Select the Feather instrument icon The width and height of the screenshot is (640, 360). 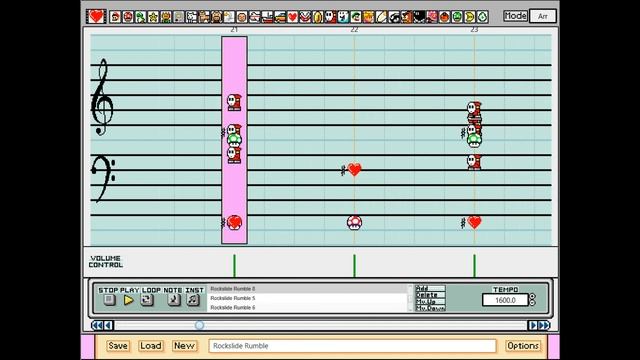381,17
